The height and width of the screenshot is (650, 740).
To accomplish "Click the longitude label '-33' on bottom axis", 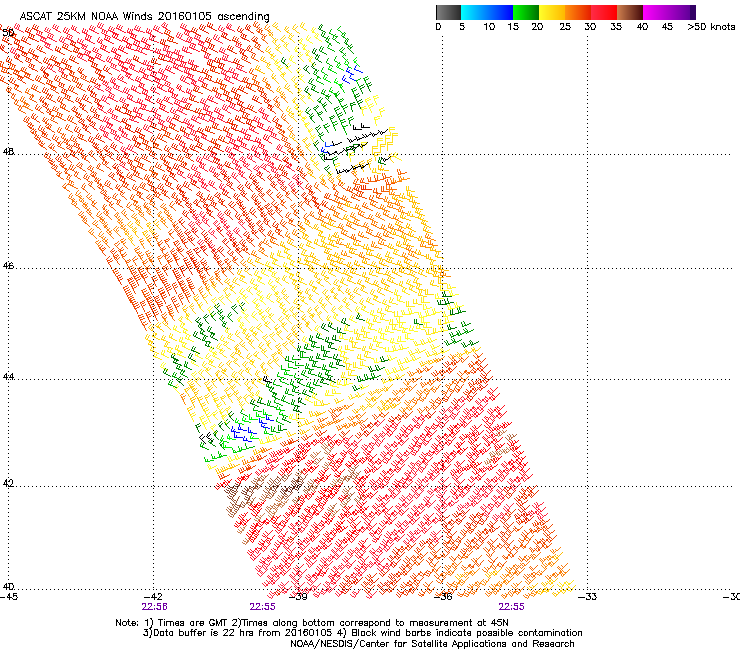I will tap(588, 597).
